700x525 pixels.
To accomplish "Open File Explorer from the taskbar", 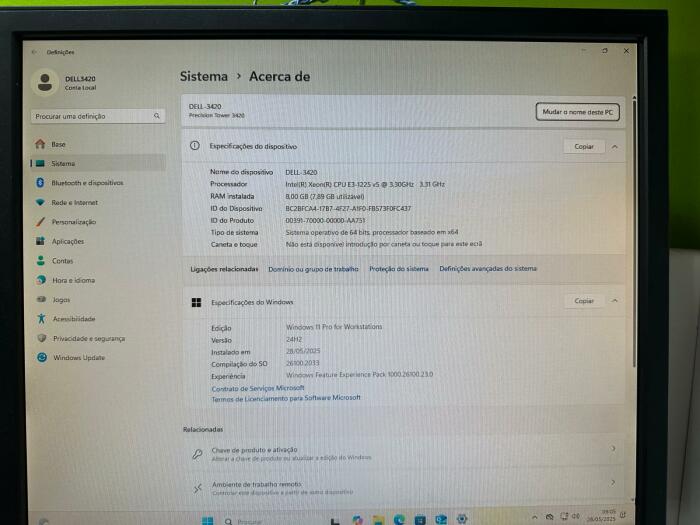I will (x=379, y=520).
